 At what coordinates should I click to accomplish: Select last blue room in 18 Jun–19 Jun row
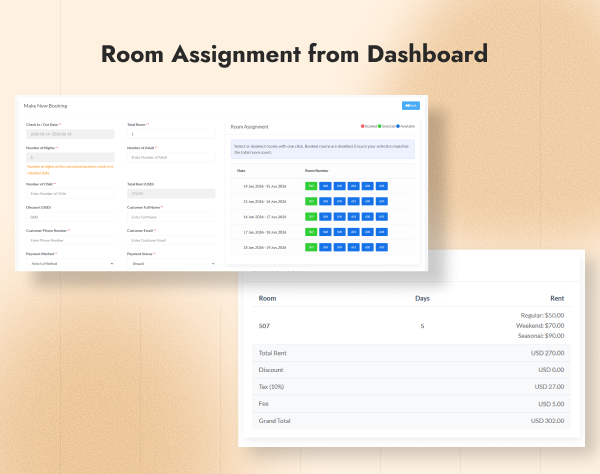tap(382, 247)
